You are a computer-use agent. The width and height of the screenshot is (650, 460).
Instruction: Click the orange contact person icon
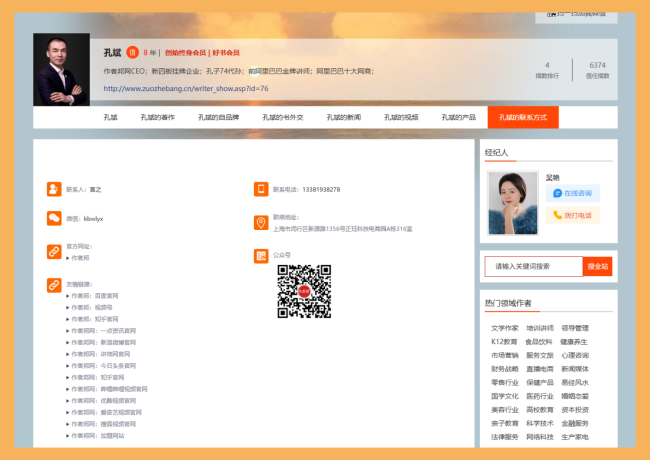pyautogui.click(x=53, y=189)
